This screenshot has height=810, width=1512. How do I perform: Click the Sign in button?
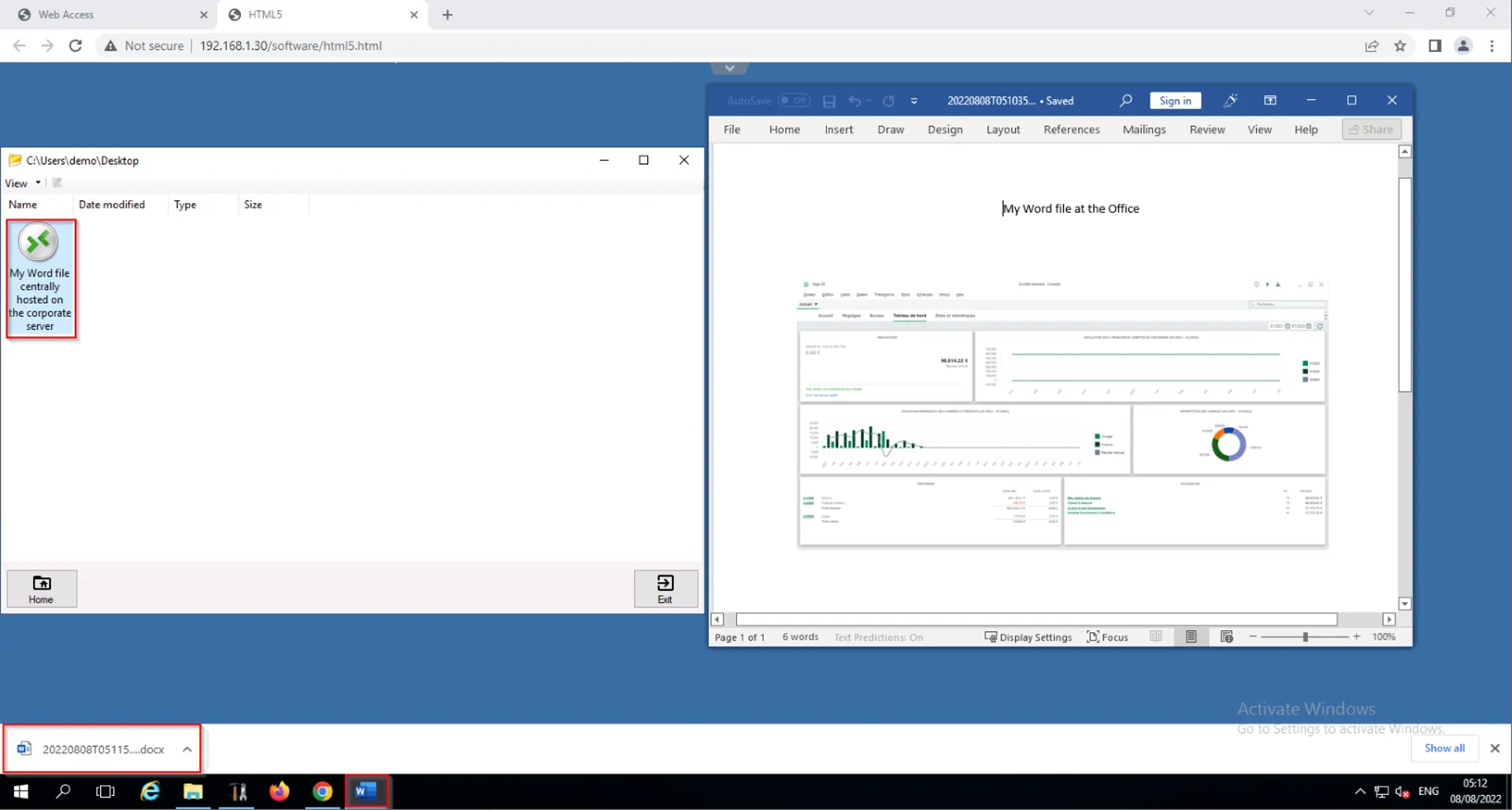(1175, 101)
